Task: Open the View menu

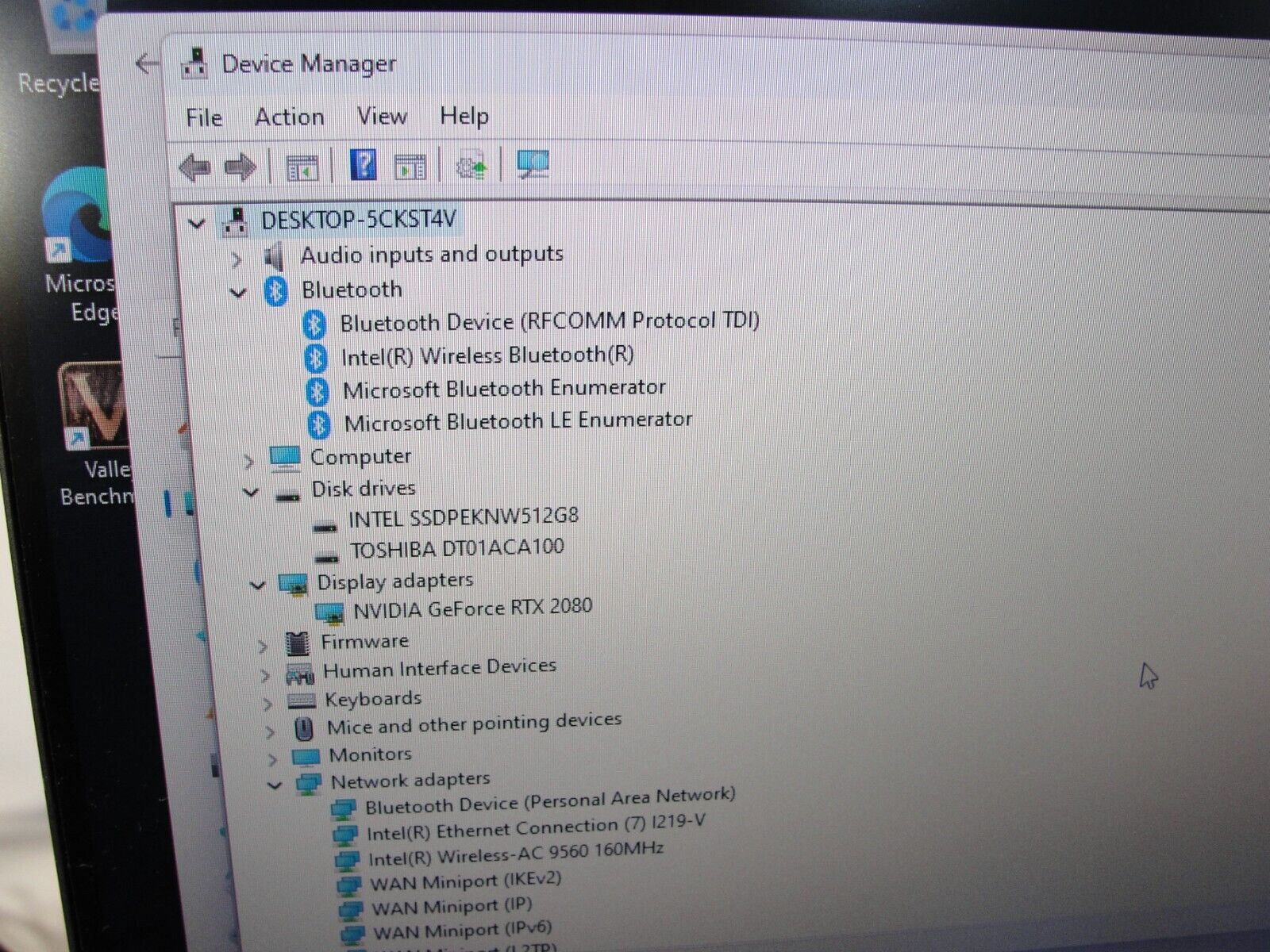Action: (382, 116)
